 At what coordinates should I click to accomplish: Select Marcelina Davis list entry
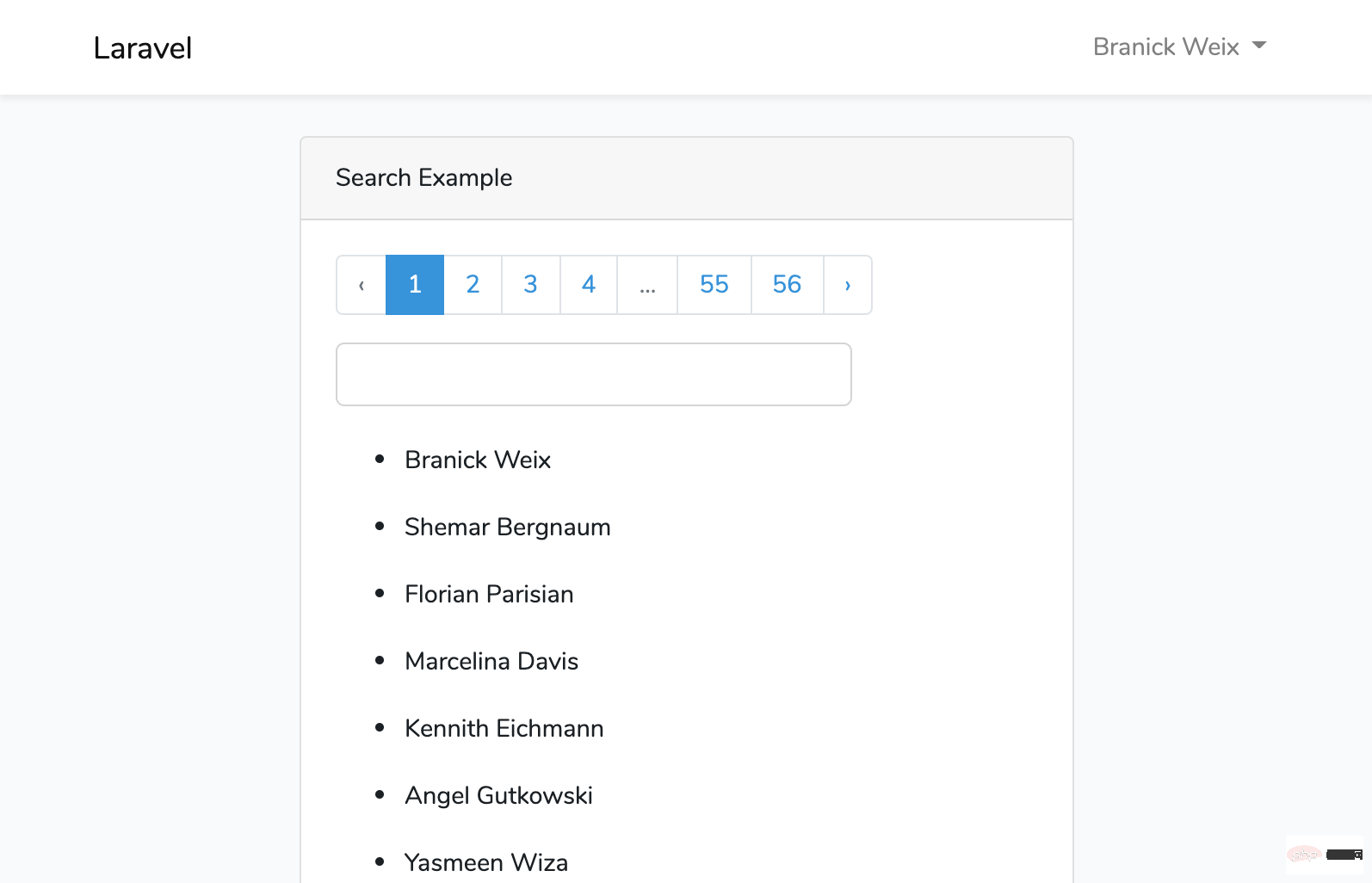coord(491,661)
